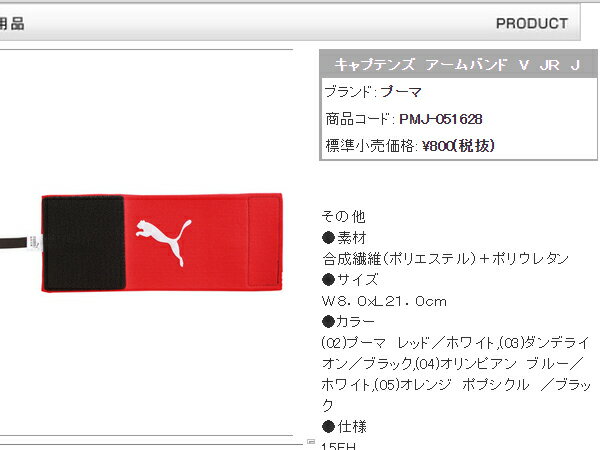
Task: Click the size text W8.0×L21.0cm
Action: click(384, 301)
